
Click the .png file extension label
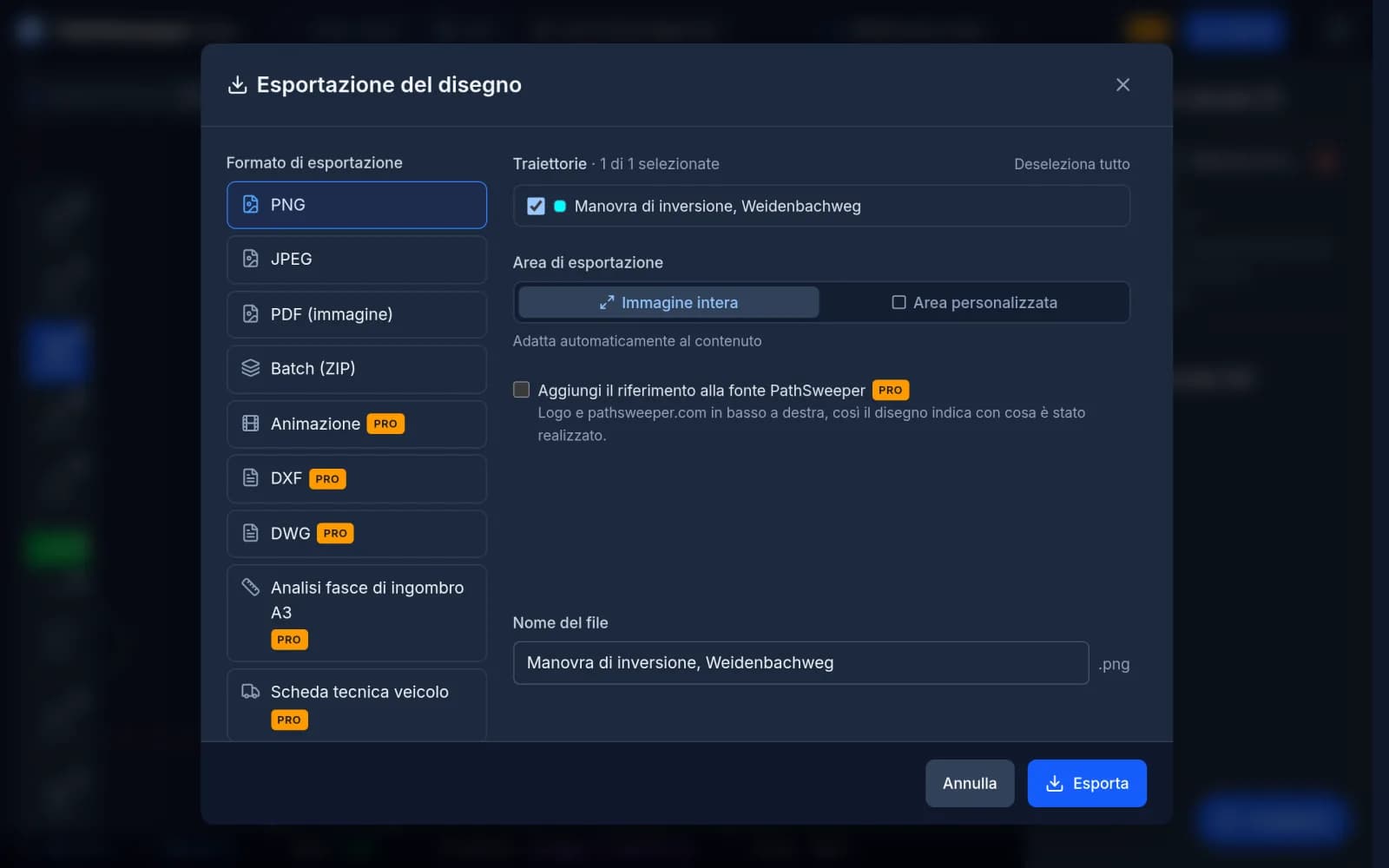(1114, 664)
